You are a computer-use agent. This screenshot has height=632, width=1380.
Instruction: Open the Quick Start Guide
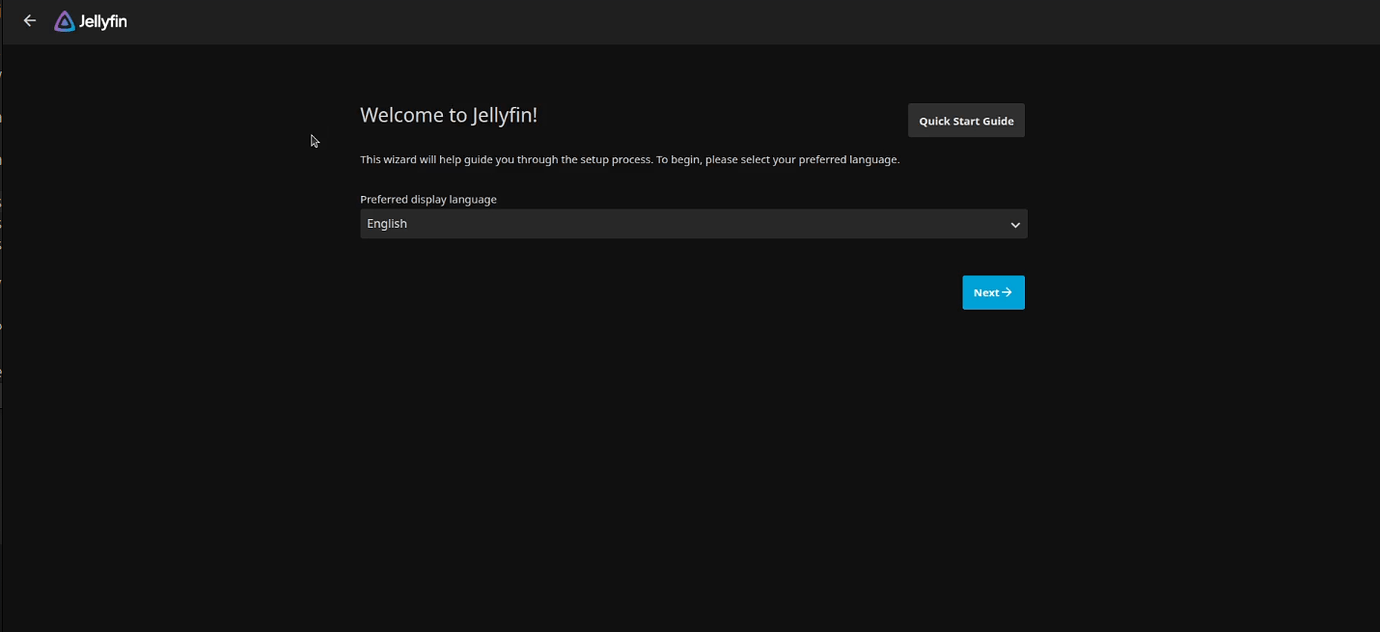pyautogui.click(x=966, y=121)
